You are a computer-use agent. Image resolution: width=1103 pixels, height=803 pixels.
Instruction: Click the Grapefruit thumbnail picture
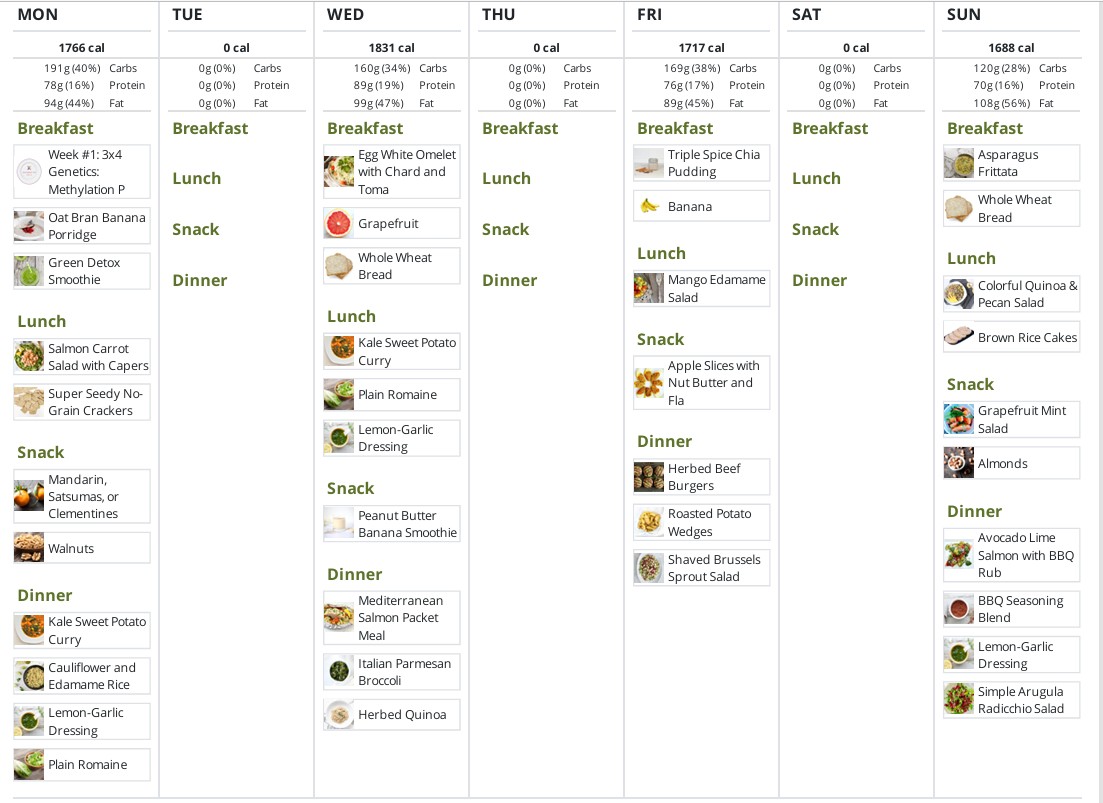[339, 223]
